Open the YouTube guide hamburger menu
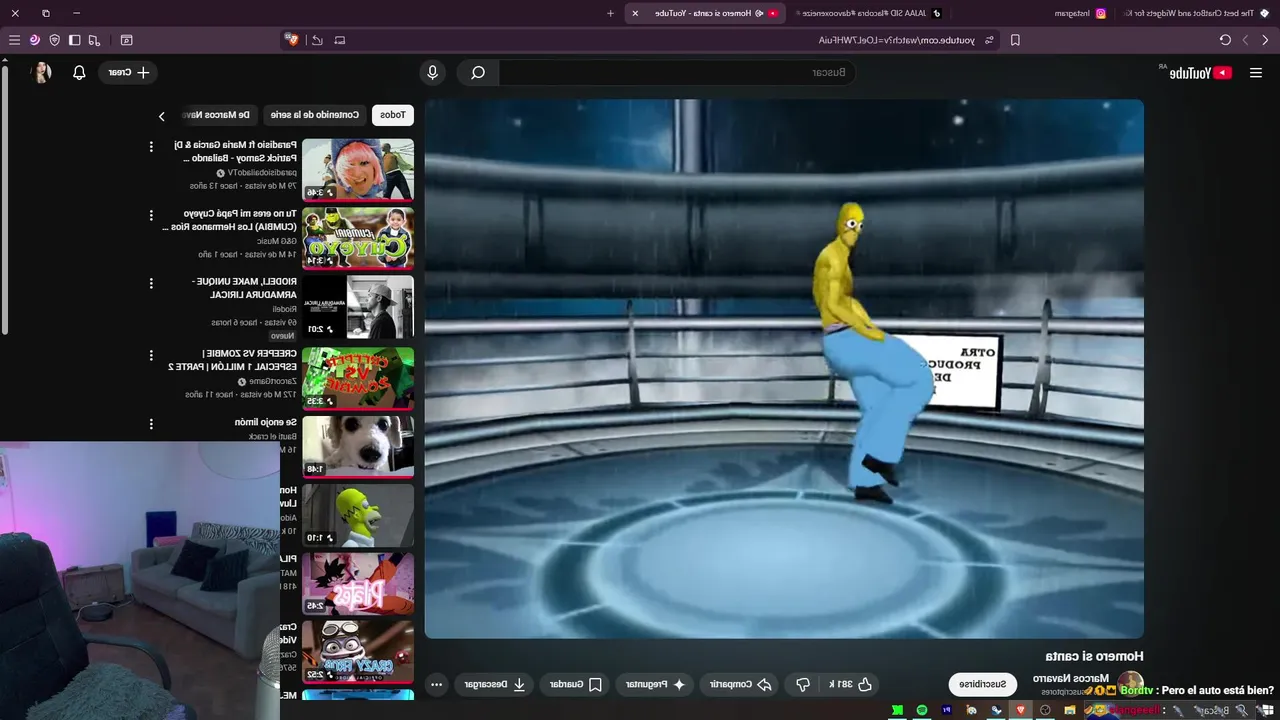Screen dimensions: 1280x720 point(1256,72)
